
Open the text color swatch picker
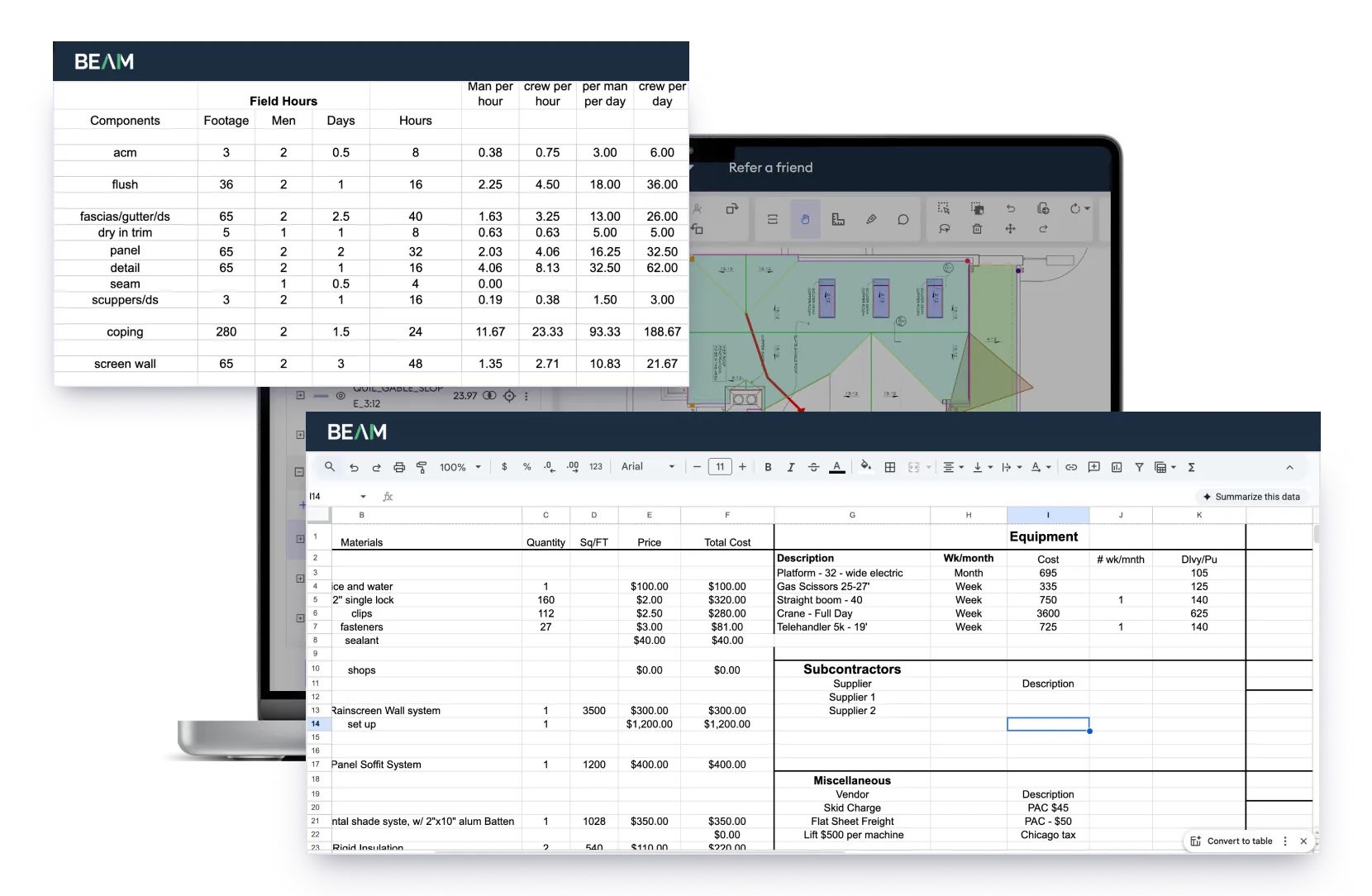(x=836, y=466)
